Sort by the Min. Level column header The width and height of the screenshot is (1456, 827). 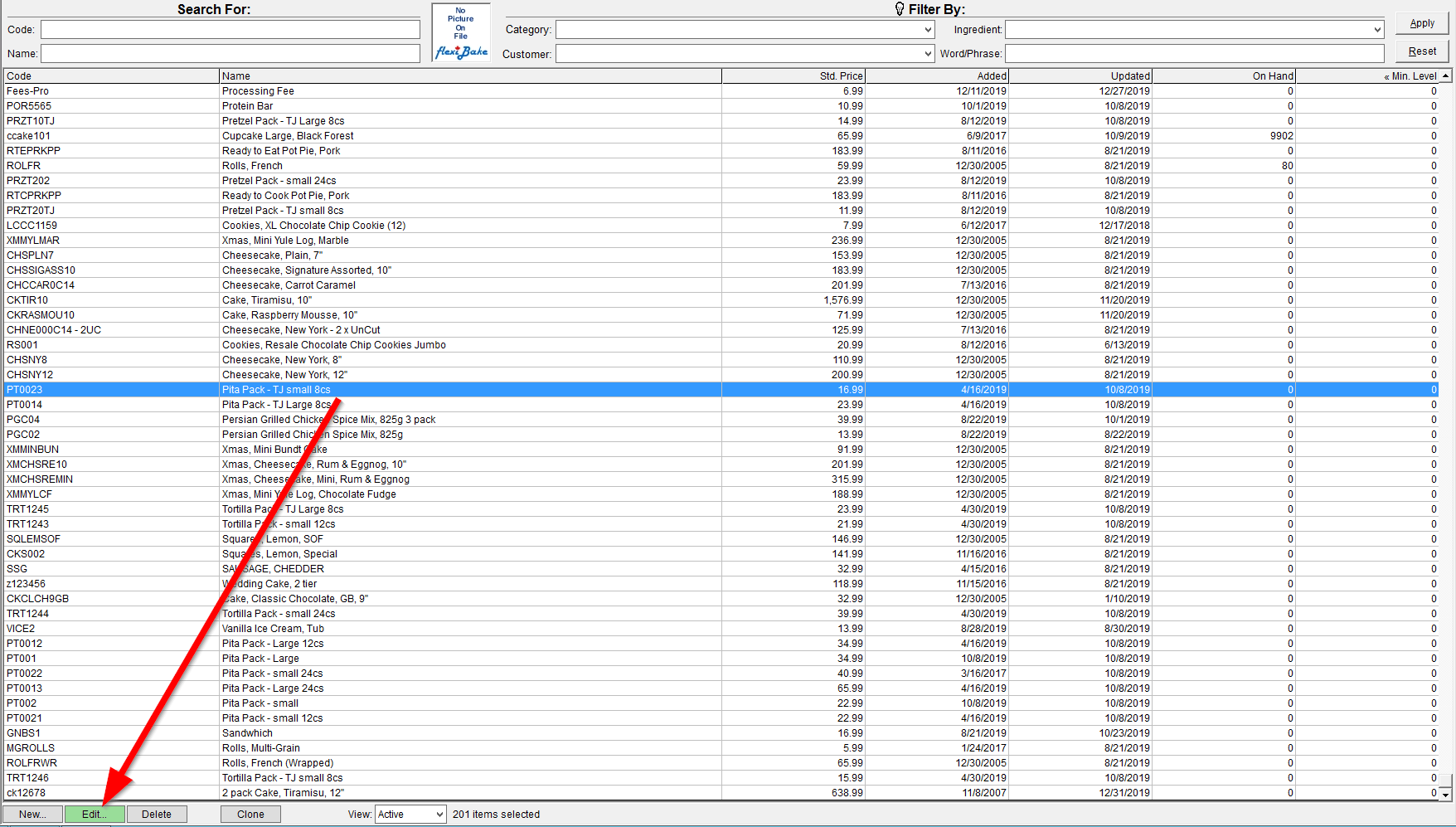(x=1367, y=76)
